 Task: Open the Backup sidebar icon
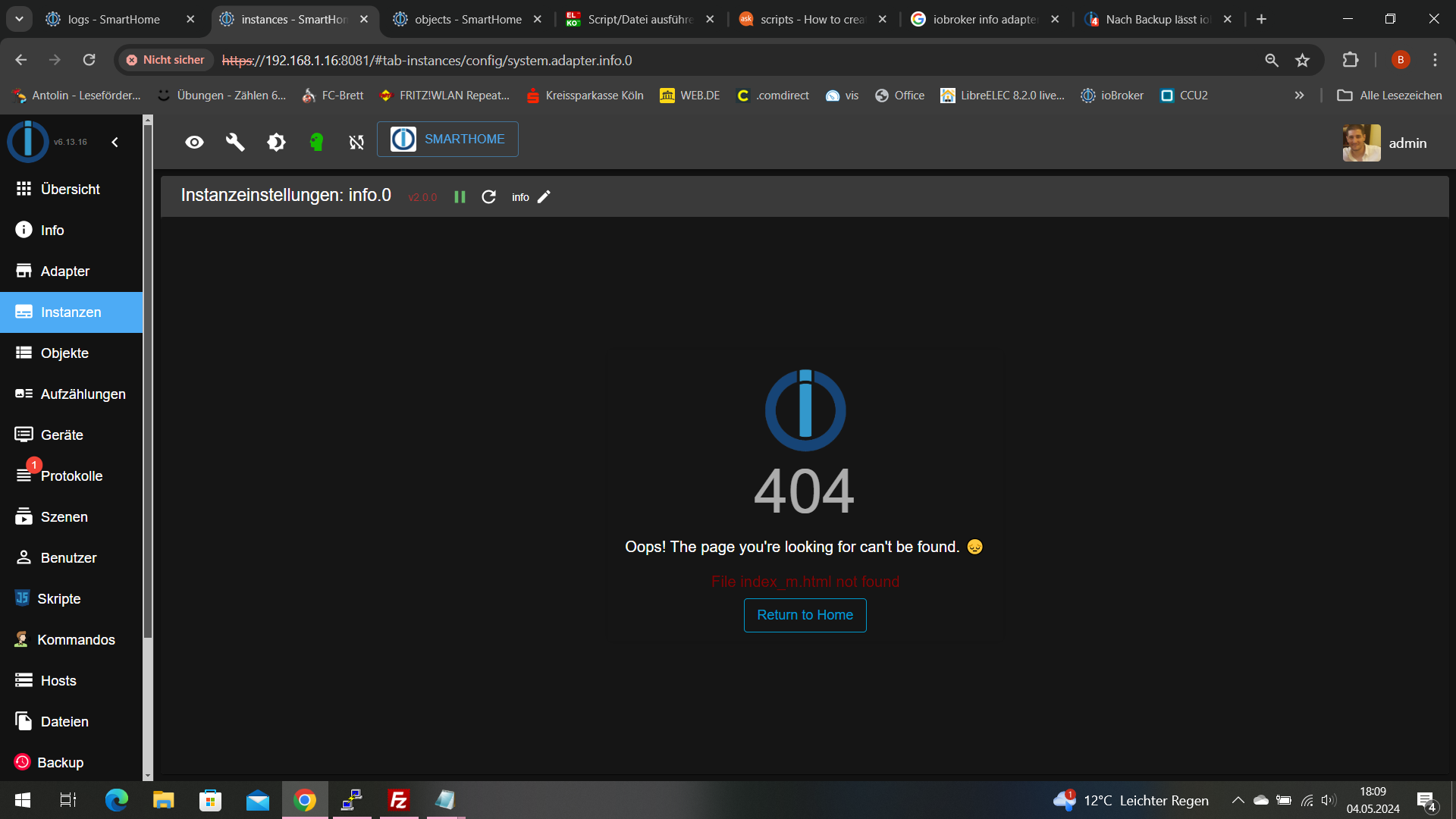click(x=23, y=762)
